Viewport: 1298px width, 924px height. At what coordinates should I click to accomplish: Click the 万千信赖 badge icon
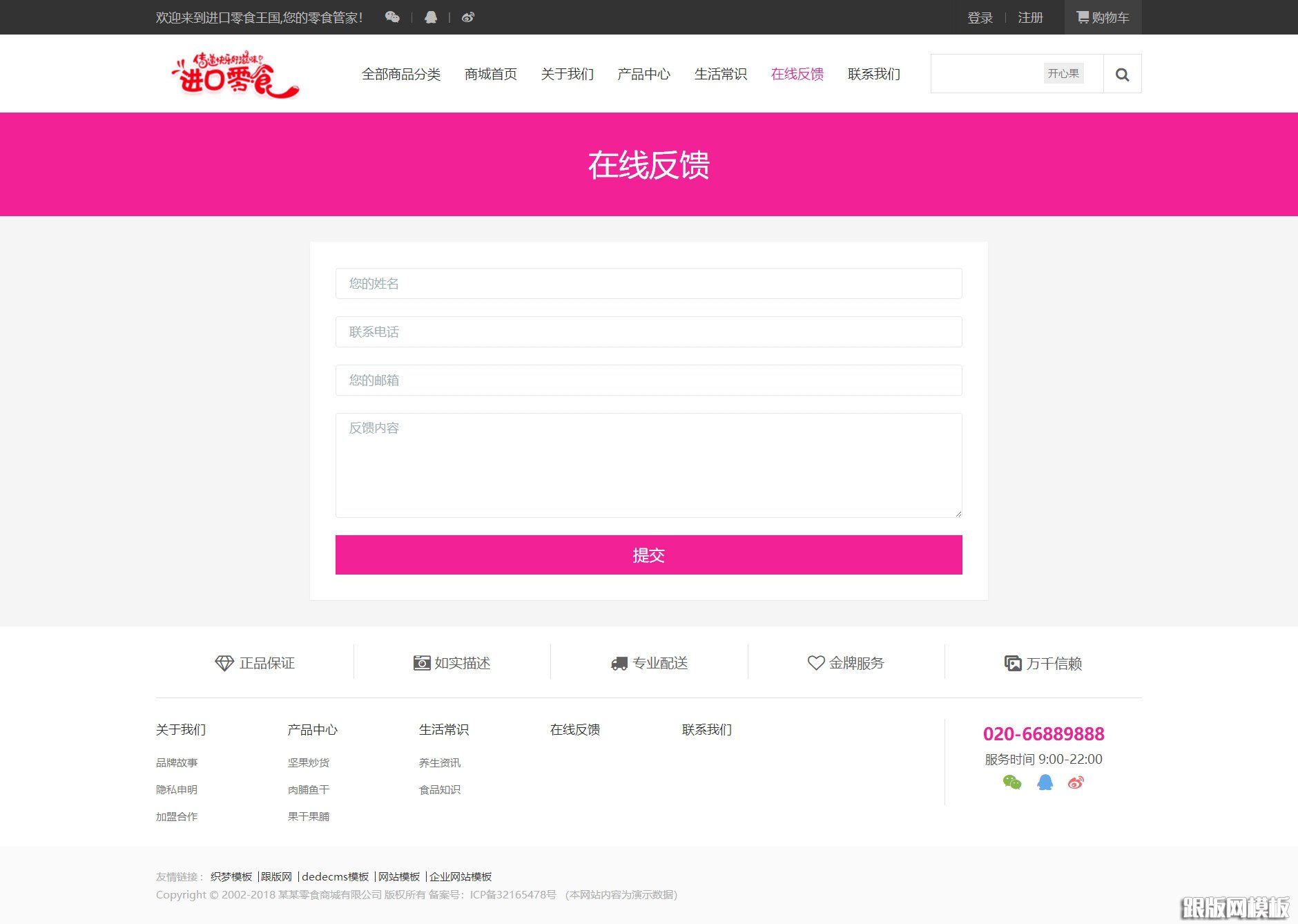click(x=1012, y=663)
